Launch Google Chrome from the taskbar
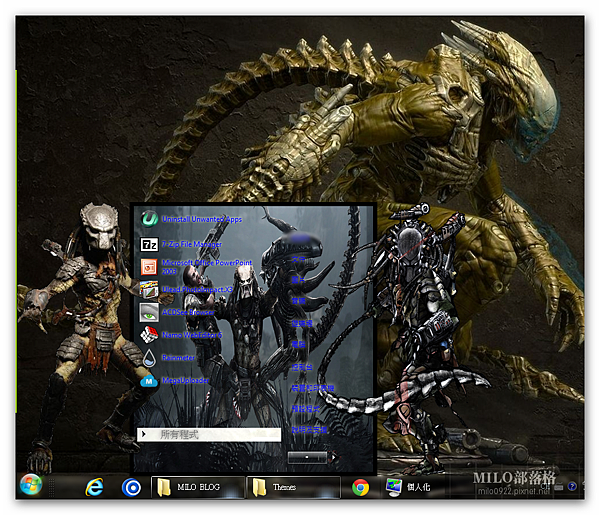This screenshot has width=600, height=515. click(x=360, y=487)
